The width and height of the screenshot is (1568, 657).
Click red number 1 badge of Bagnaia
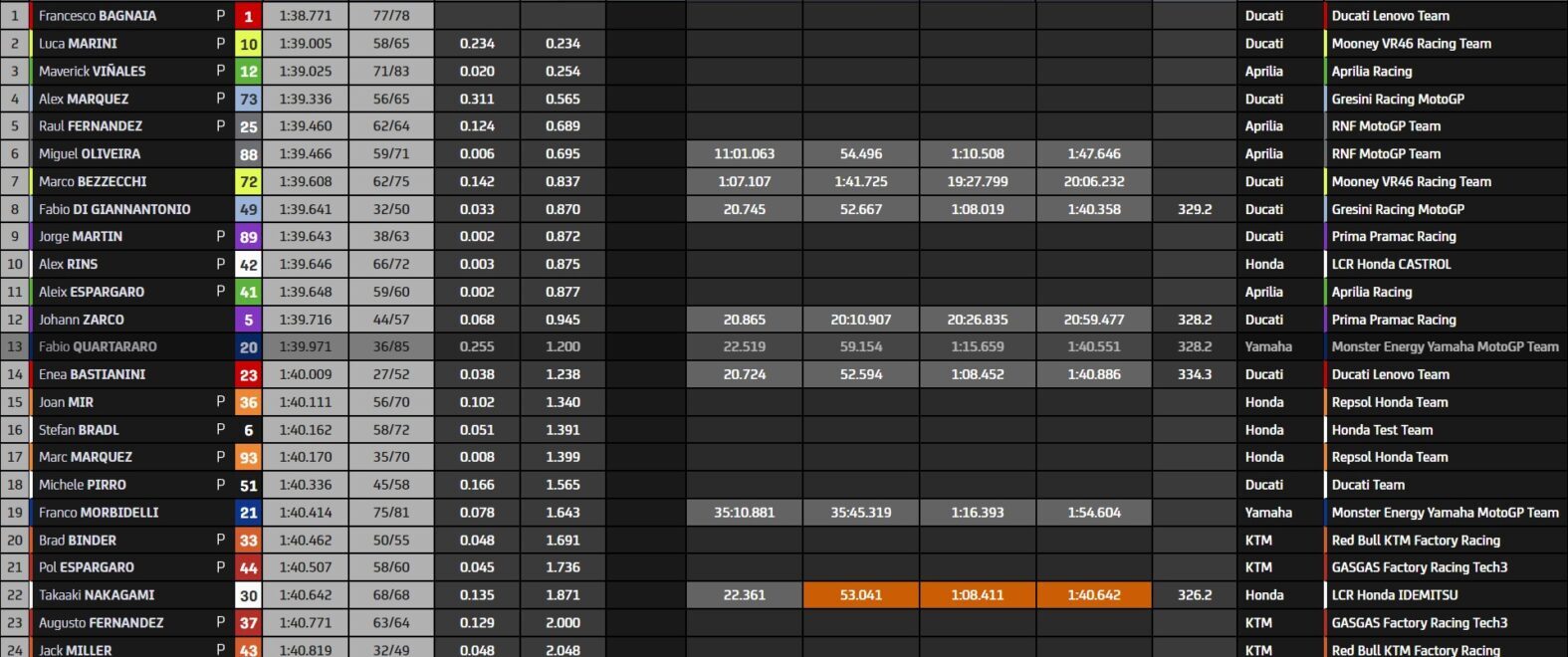[x=249, y=16]
